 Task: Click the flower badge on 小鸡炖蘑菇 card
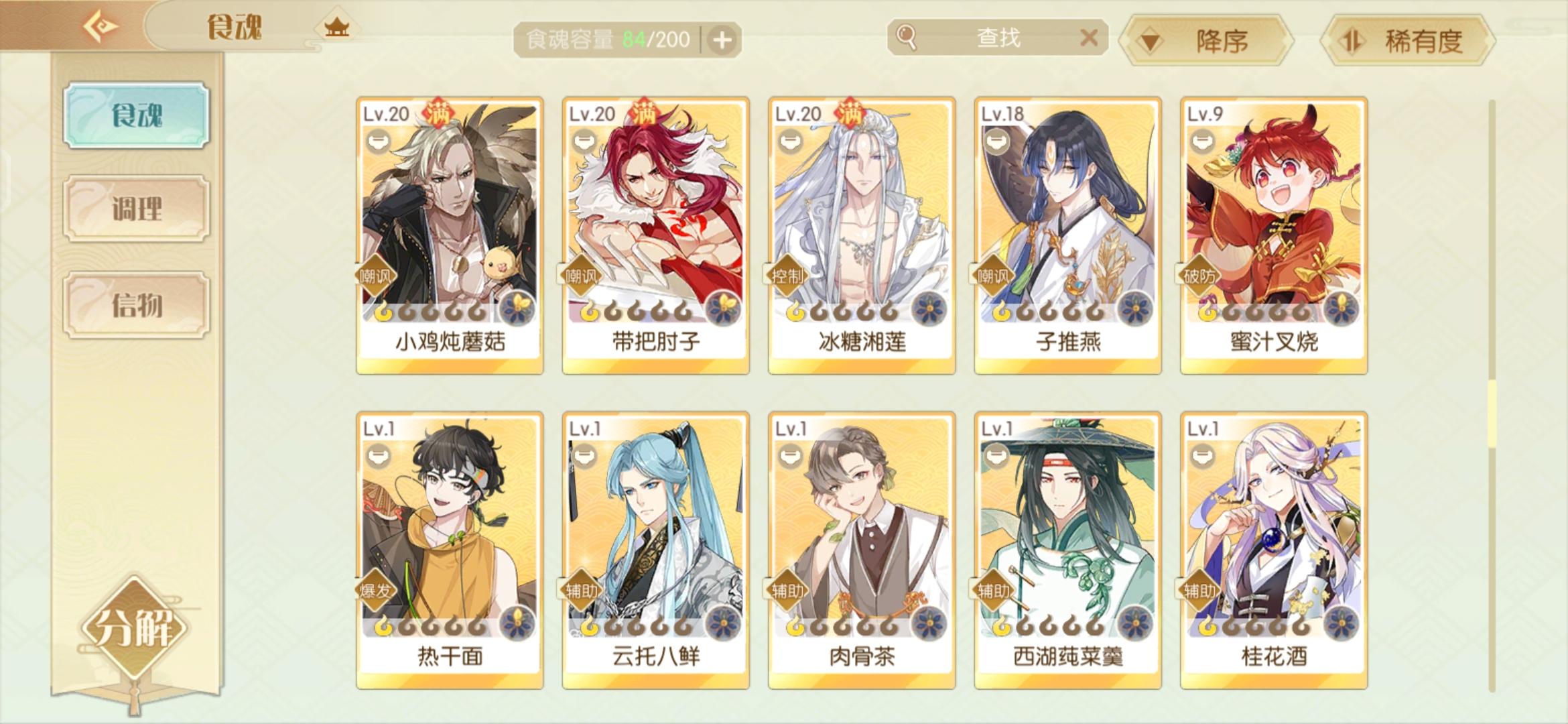(x=517, y=309)
